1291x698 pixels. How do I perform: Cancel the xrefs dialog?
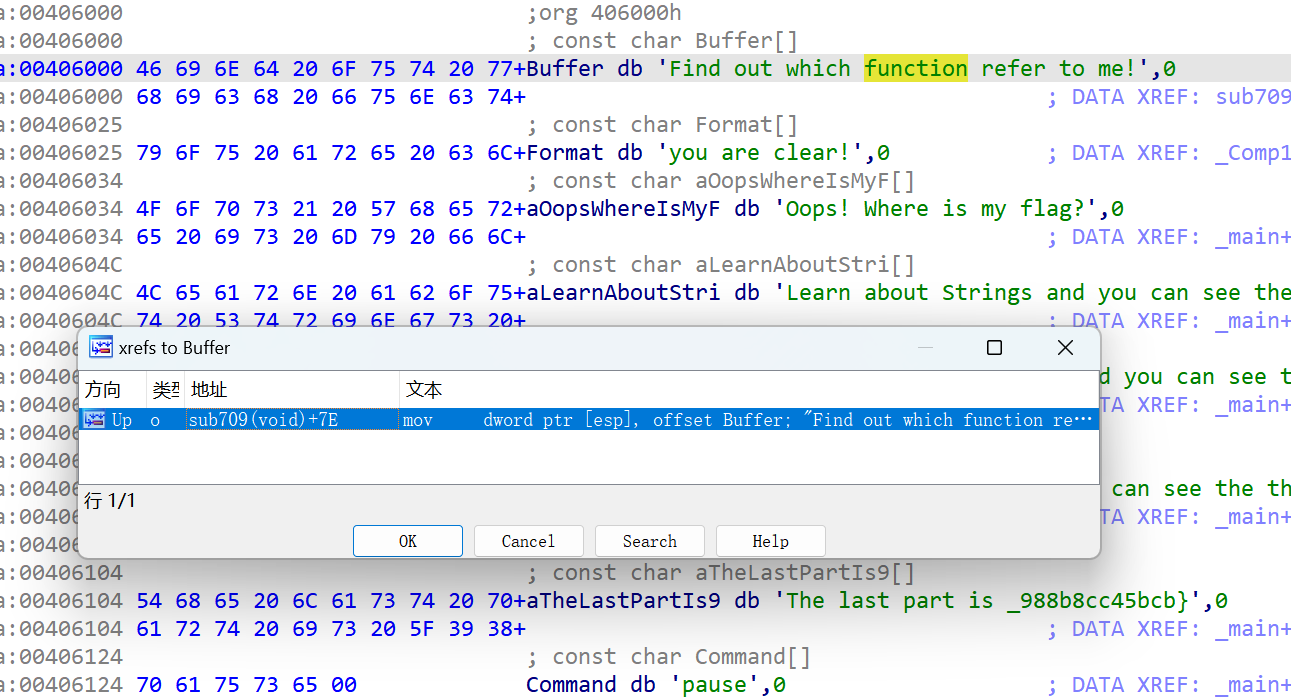click(528, 541)
